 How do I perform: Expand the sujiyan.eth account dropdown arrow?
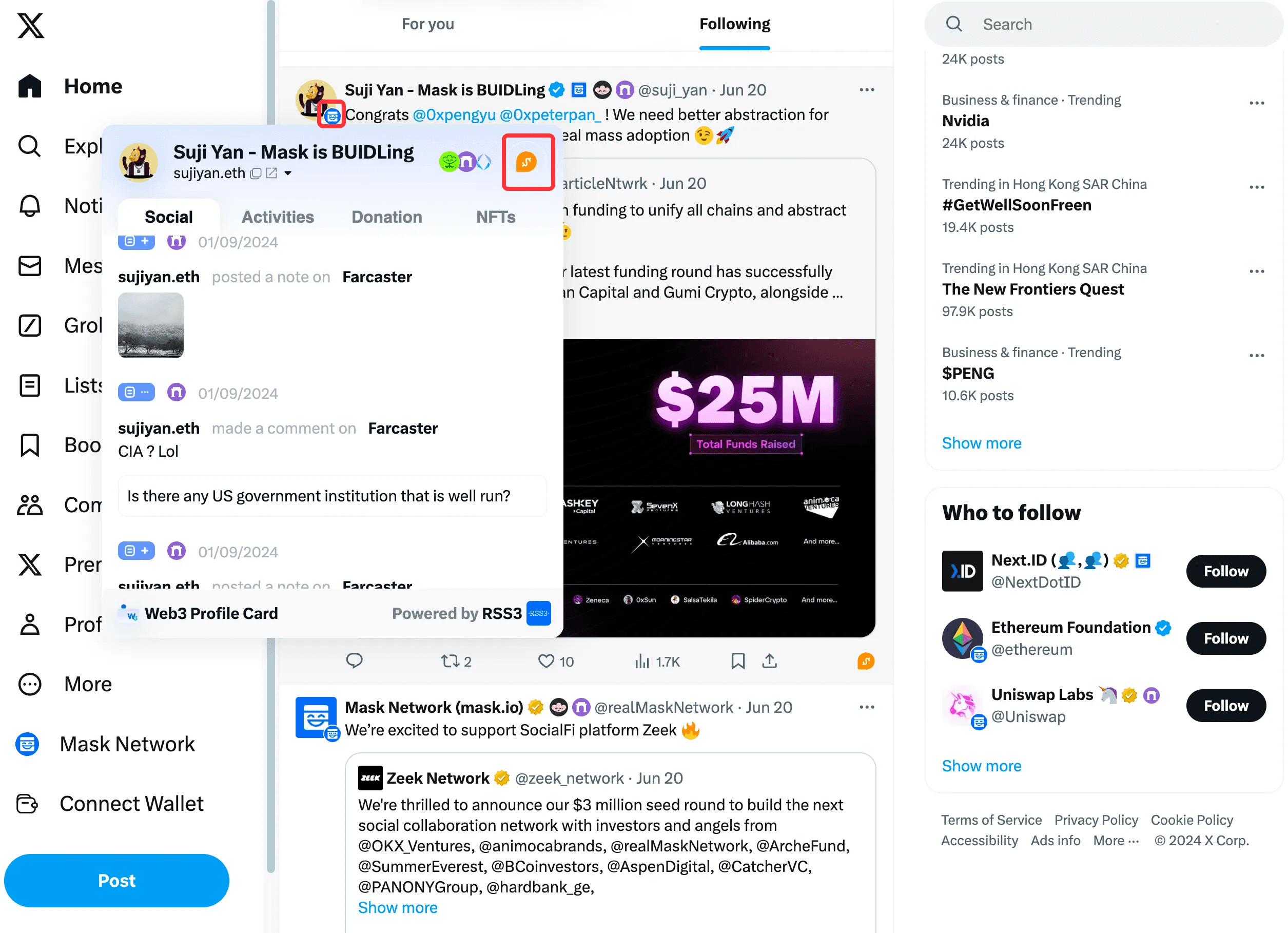tap(288, 173)
